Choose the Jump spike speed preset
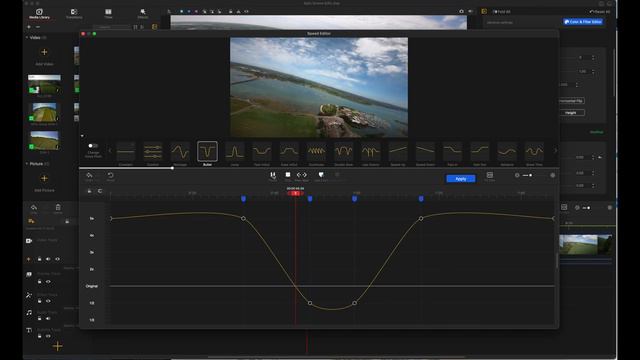 [x=235, y=152]
